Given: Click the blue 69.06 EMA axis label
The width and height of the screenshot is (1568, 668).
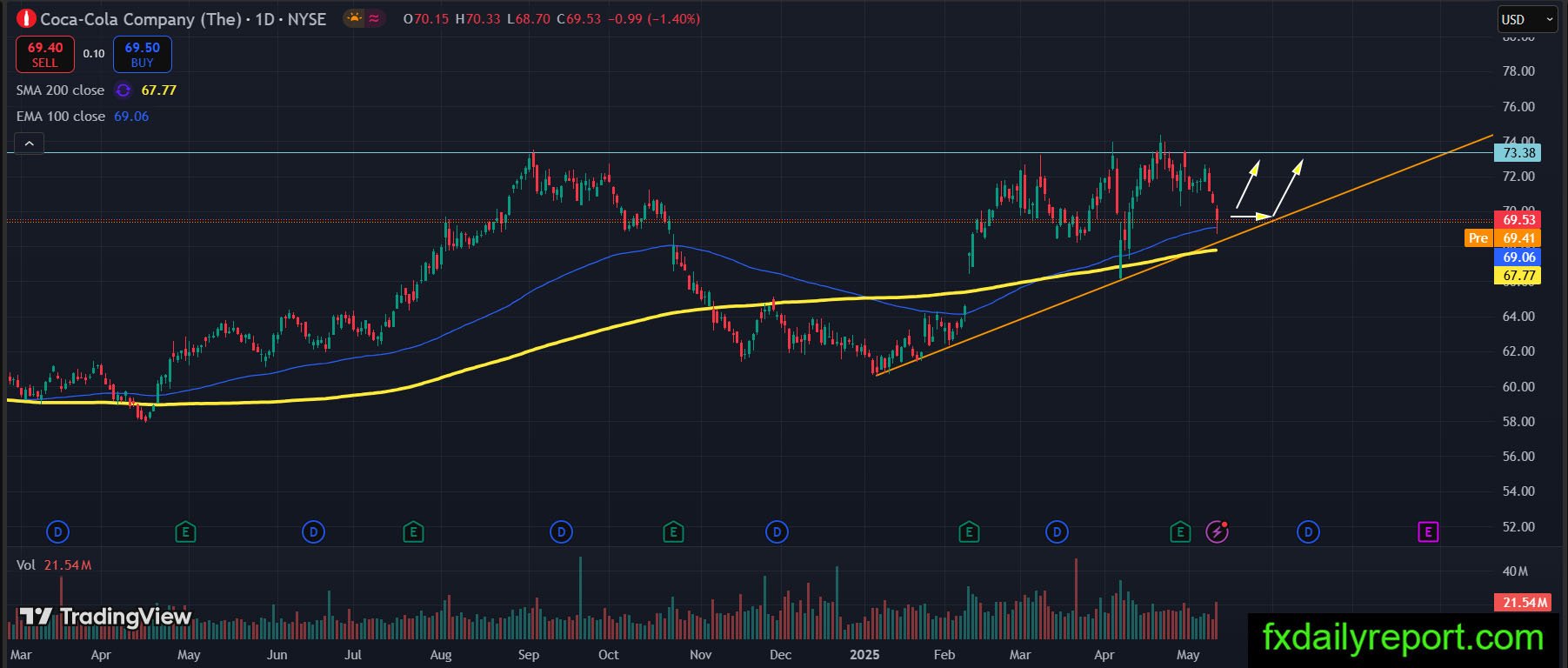Looking at the screenshot, I should (1518, 257).
